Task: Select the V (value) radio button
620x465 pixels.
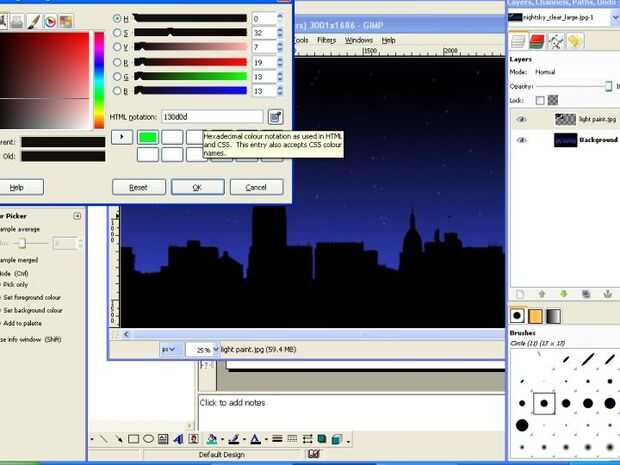Action: point(117,47)
